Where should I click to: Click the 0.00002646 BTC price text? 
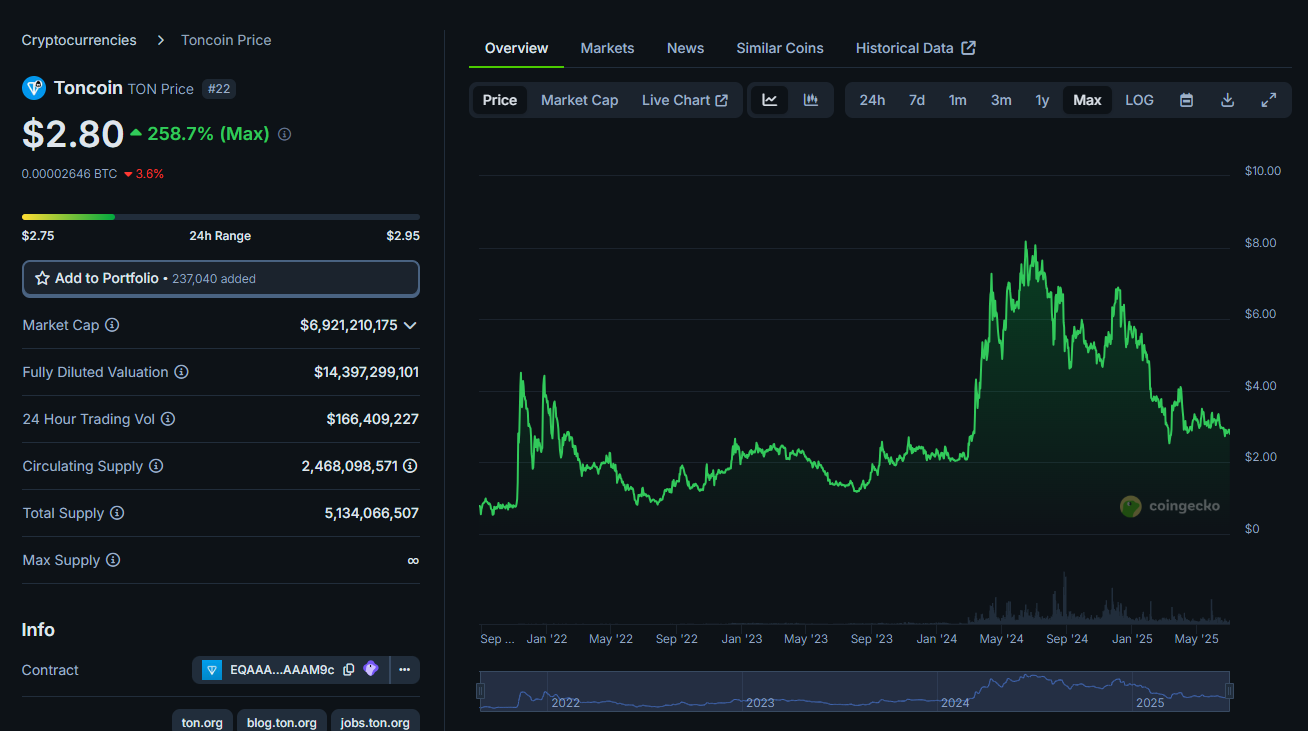click(x=69, y=174)
